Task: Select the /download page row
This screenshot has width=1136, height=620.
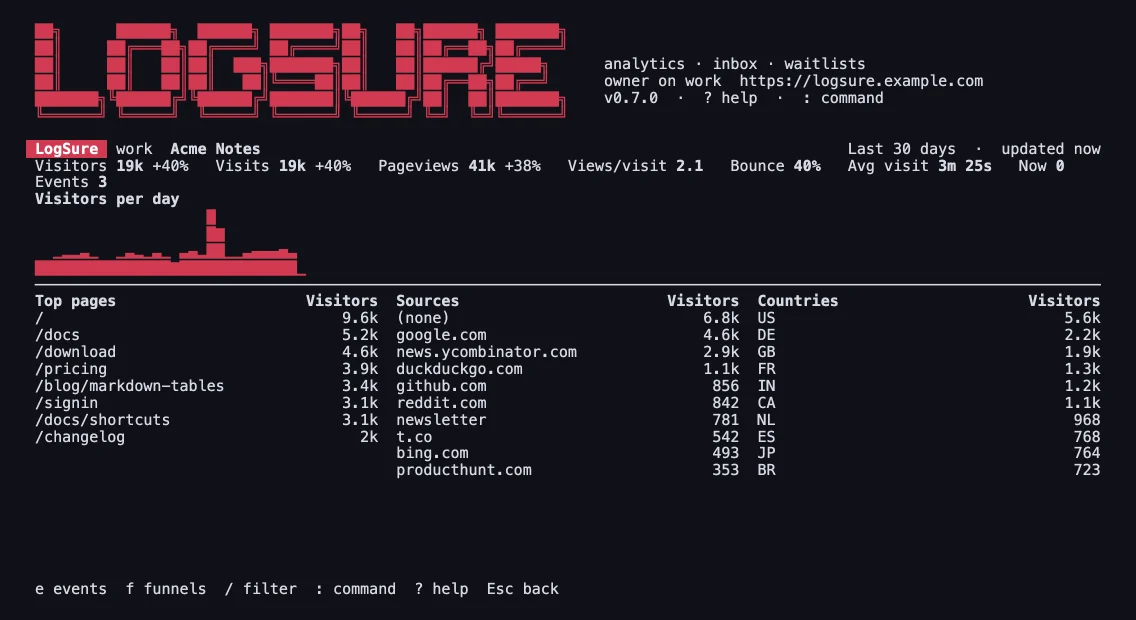Action: point(206,352)
